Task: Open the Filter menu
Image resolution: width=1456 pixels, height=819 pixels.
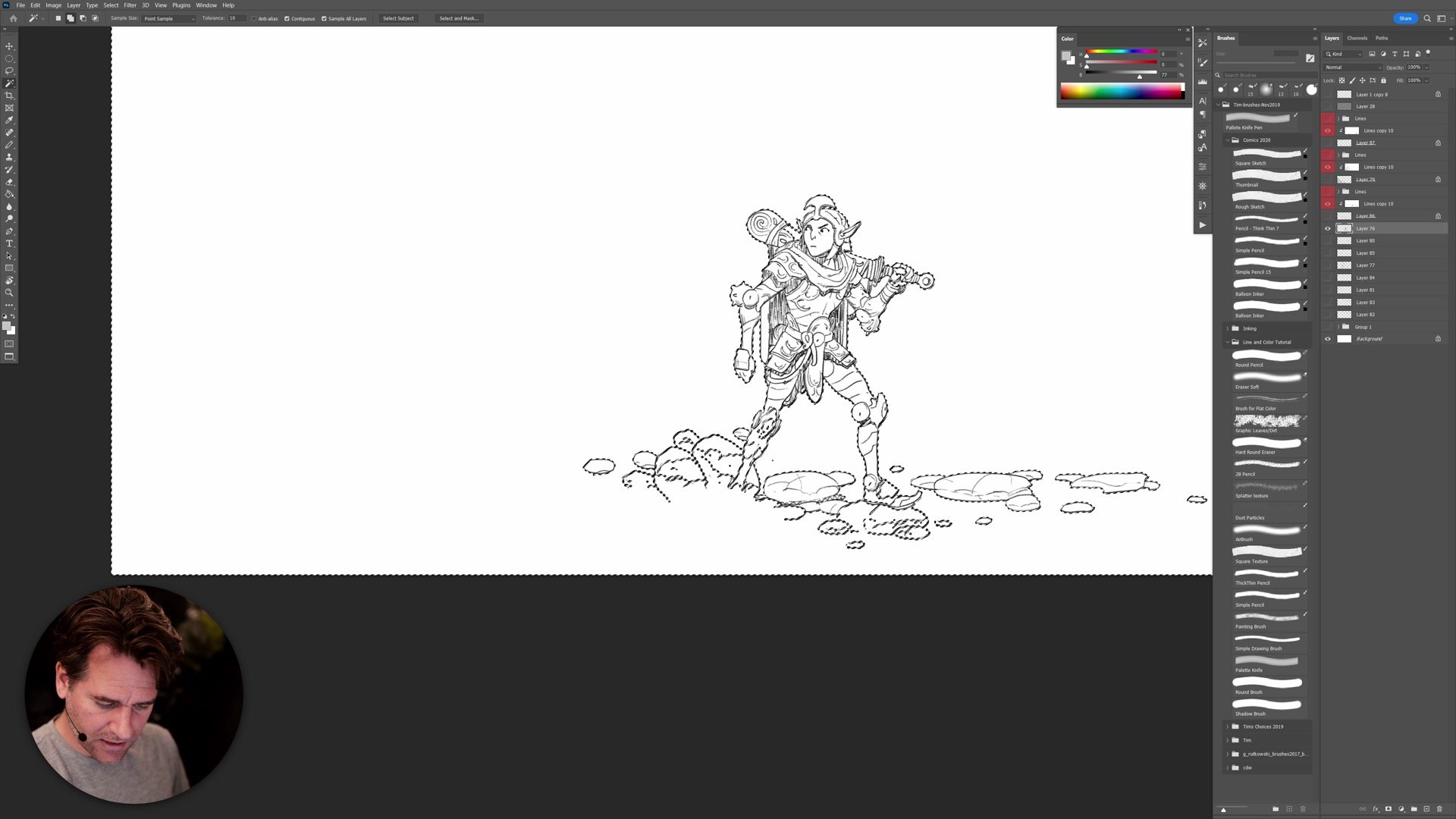Action: 130,5
